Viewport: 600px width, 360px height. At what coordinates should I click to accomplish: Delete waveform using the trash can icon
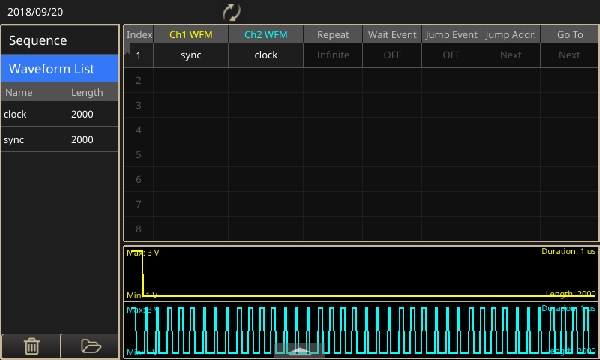[x=31, y=346]
